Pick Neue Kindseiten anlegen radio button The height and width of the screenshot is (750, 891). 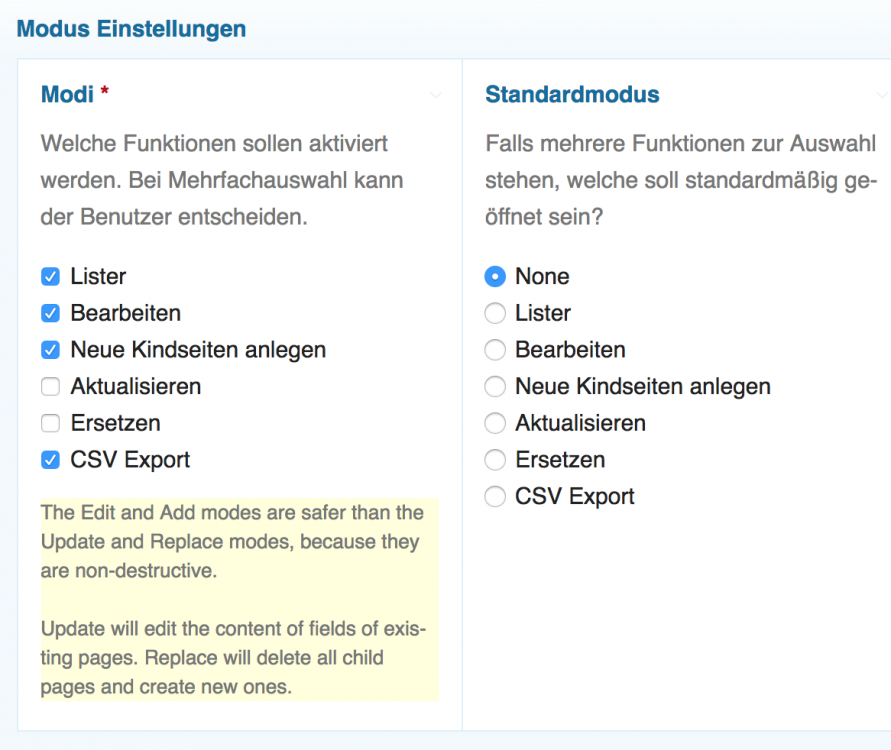[x=495, y=387]
